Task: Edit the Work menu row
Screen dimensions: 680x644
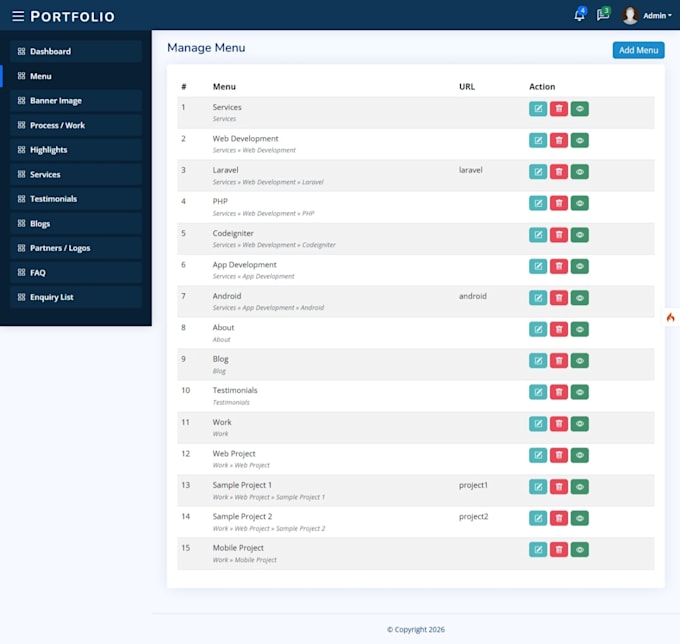Action: [x=538, y=424]
